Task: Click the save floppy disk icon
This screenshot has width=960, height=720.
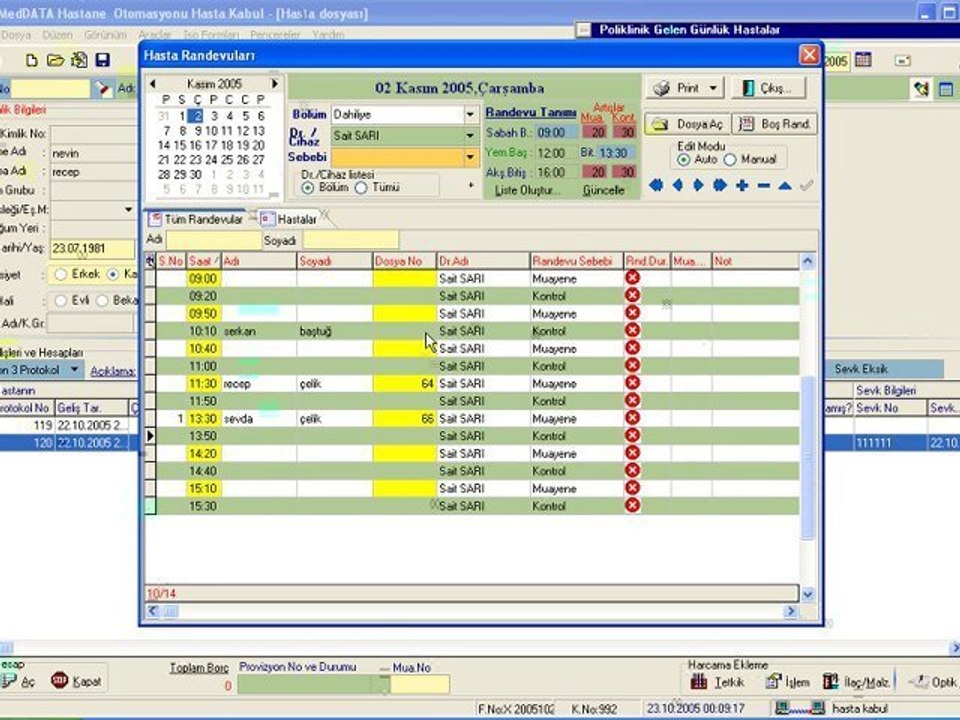Action: (x=102, y=60)
